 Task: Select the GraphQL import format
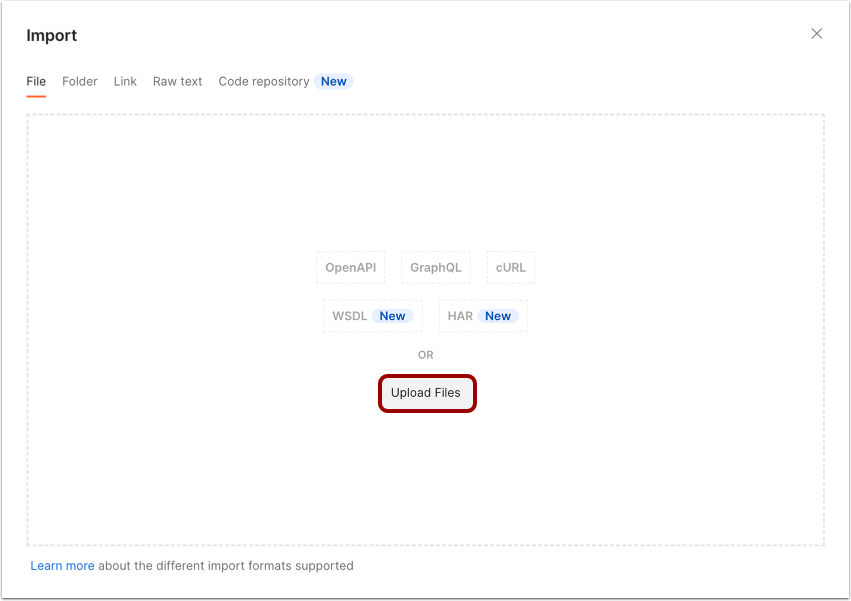(435, 267)
